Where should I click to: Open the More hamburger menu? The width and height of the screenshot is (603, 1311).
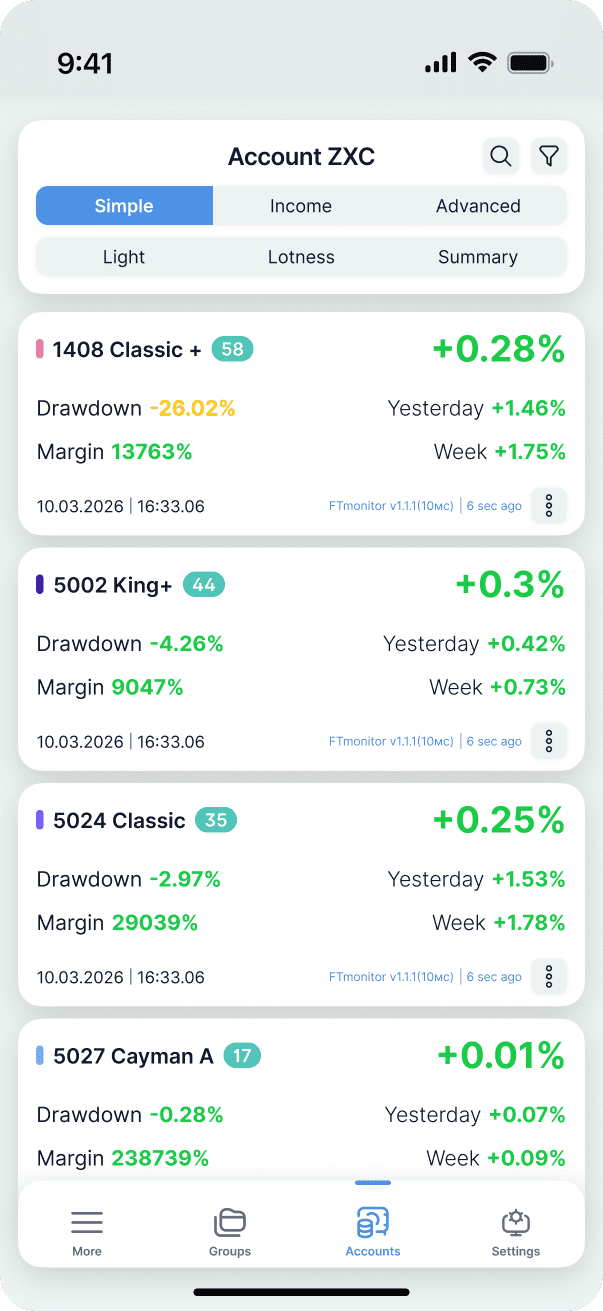[x=87, y=1232]
